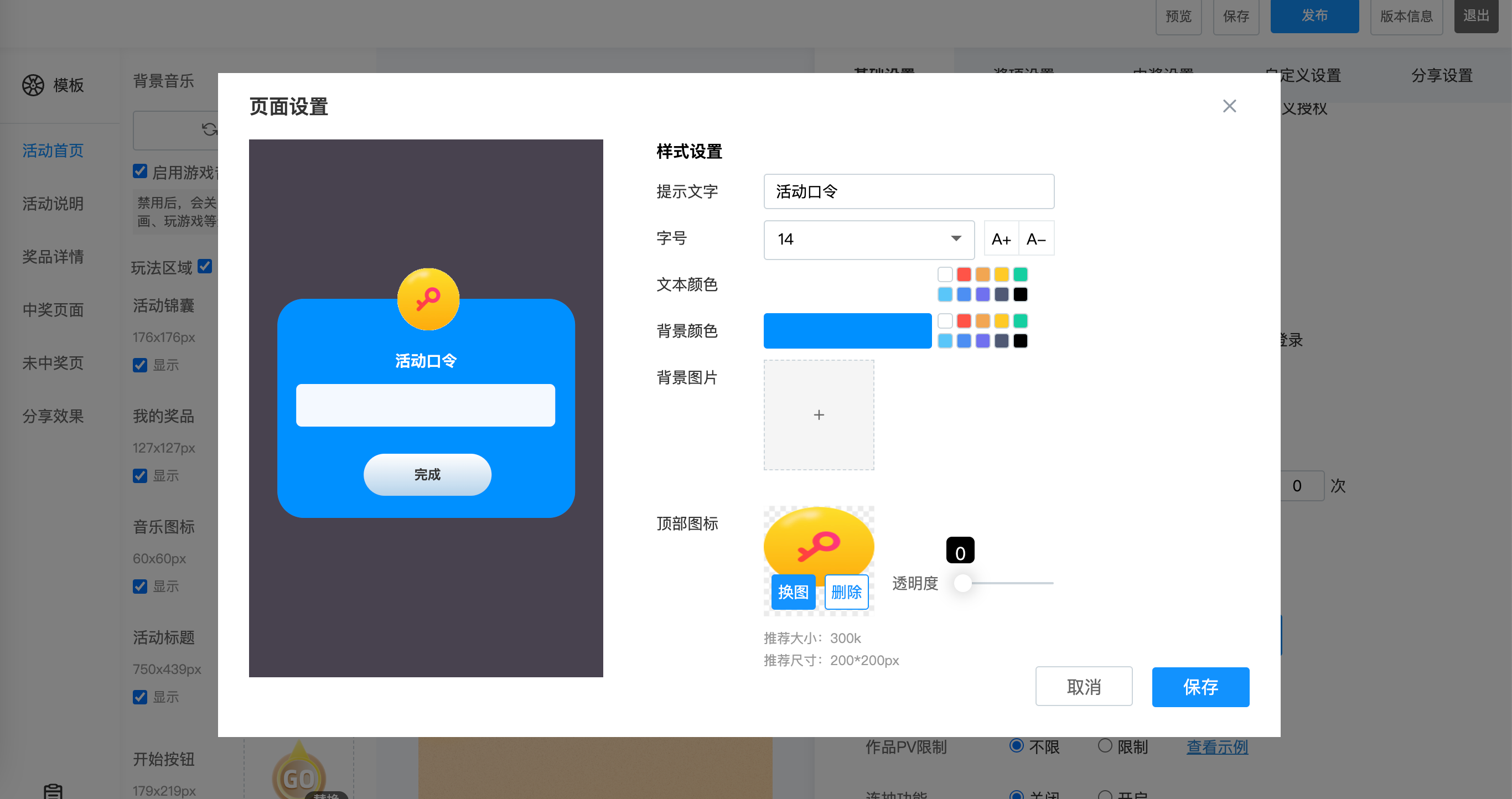The image size is (1512, 799).
Task: Click the 透明度 slider handle
Action: (x=962, y=583)
